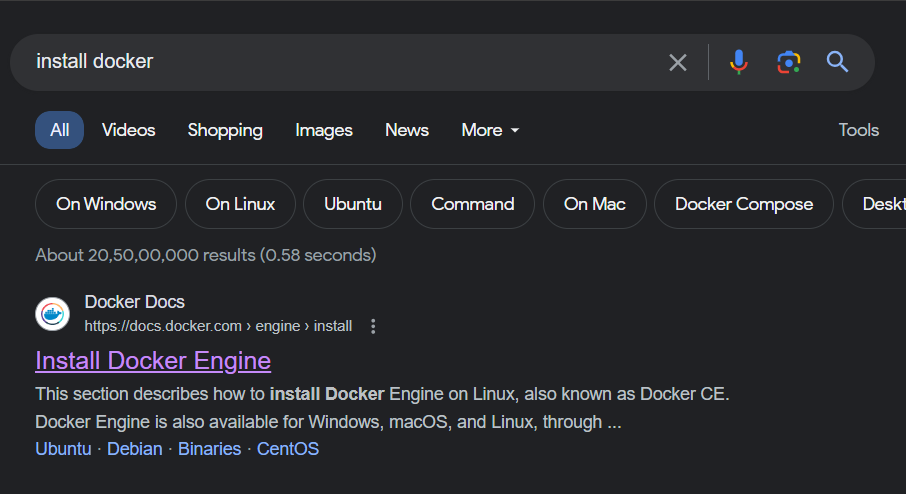
Task: Filter results with the On Linux chip
Action: pos(240,204)
